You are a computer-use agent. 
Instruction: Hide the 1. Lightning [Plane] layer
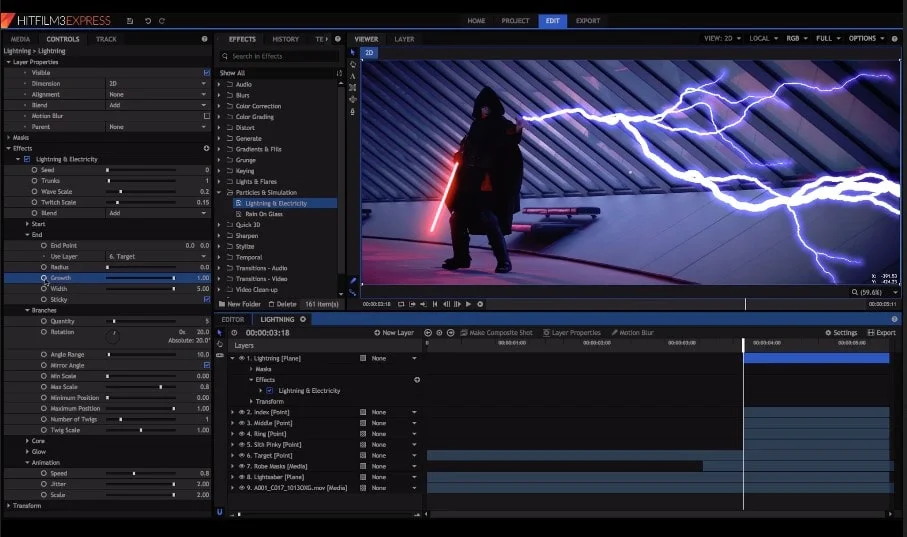coord(242,358)
